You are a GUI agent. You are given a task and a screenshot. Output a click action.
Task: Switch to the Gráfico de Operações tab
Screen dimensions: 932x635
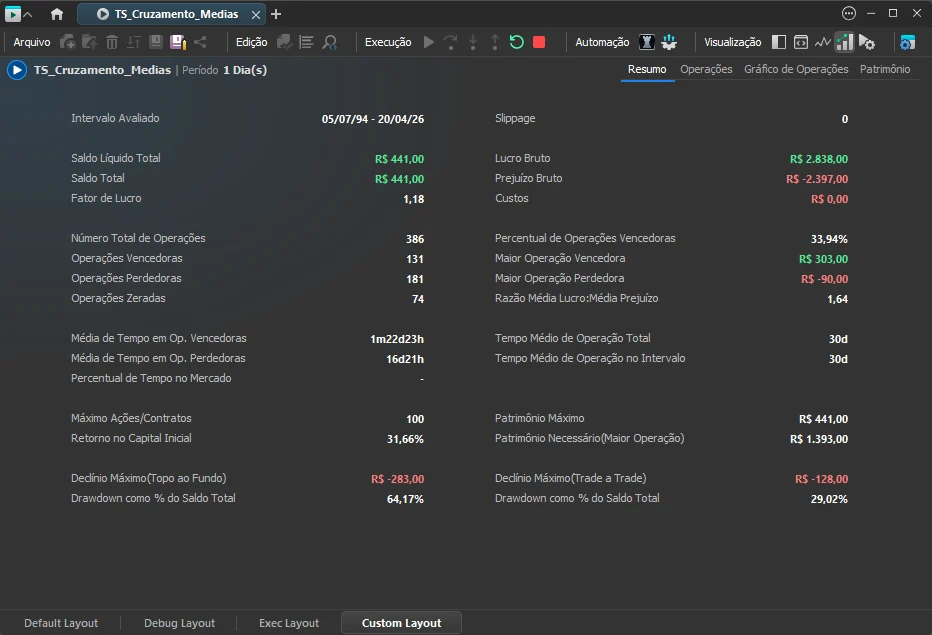[x=796, y=70]
